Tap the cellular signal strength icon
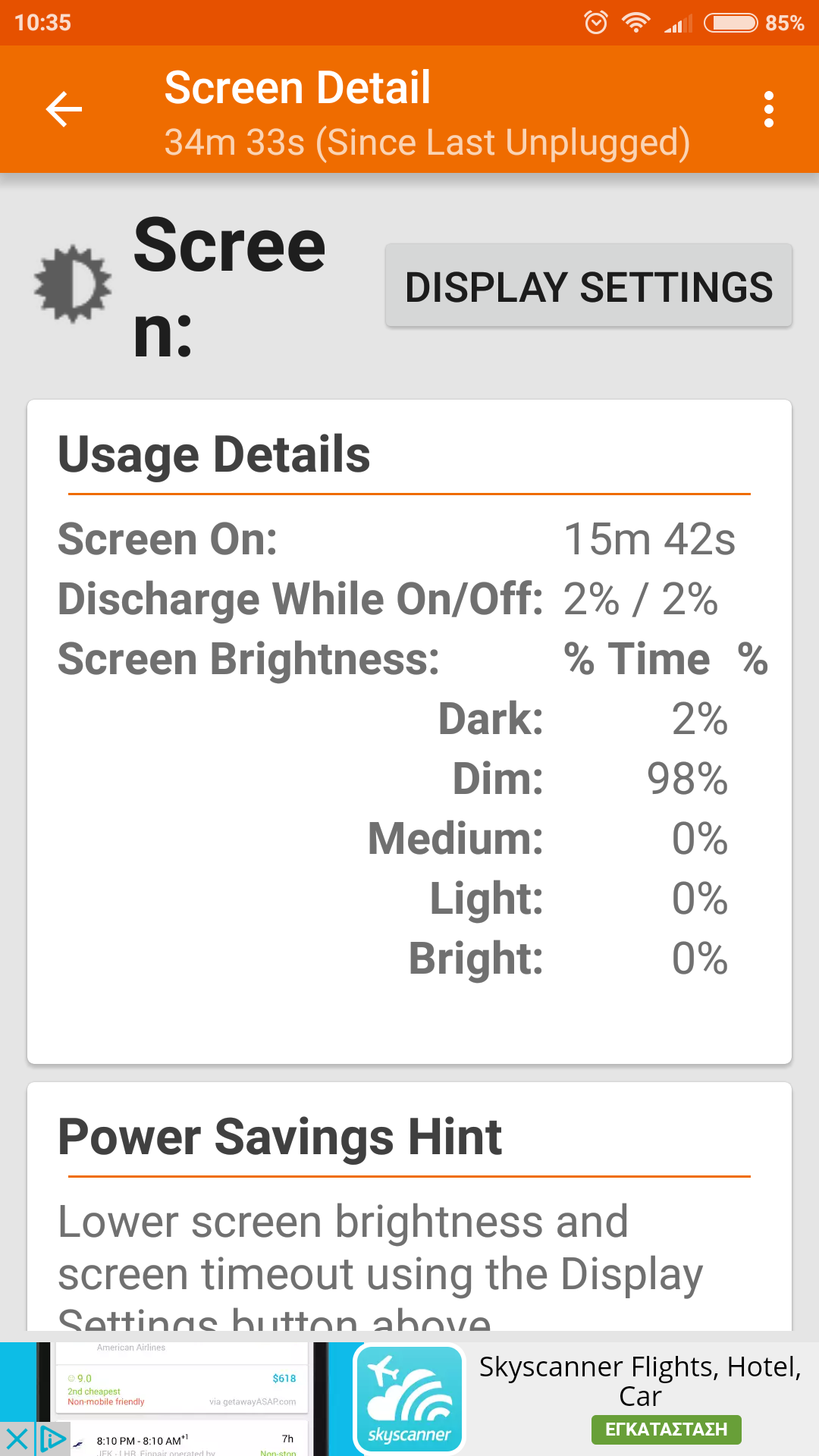Image resolution: width=819 pixels, height=1456 pixels. (678, 24)
